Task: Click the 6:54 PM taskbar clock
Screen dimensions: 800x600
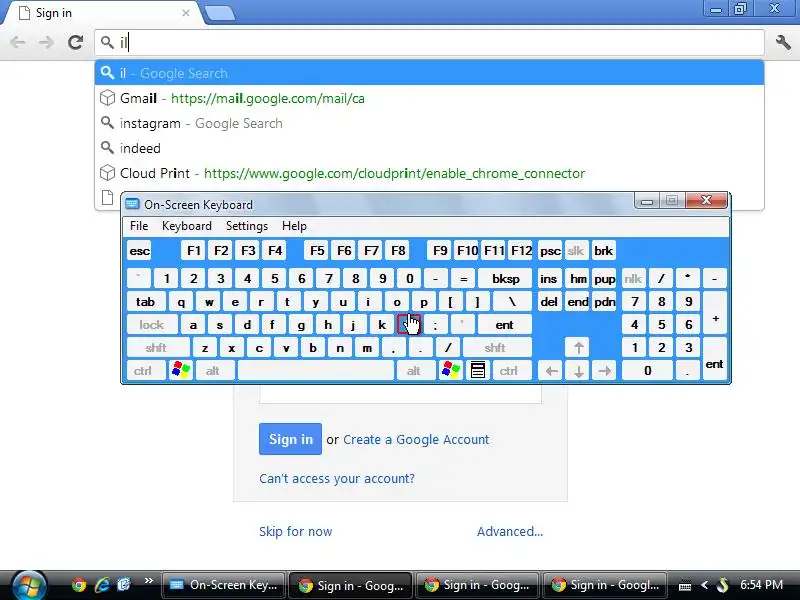Action: point(761,585)
